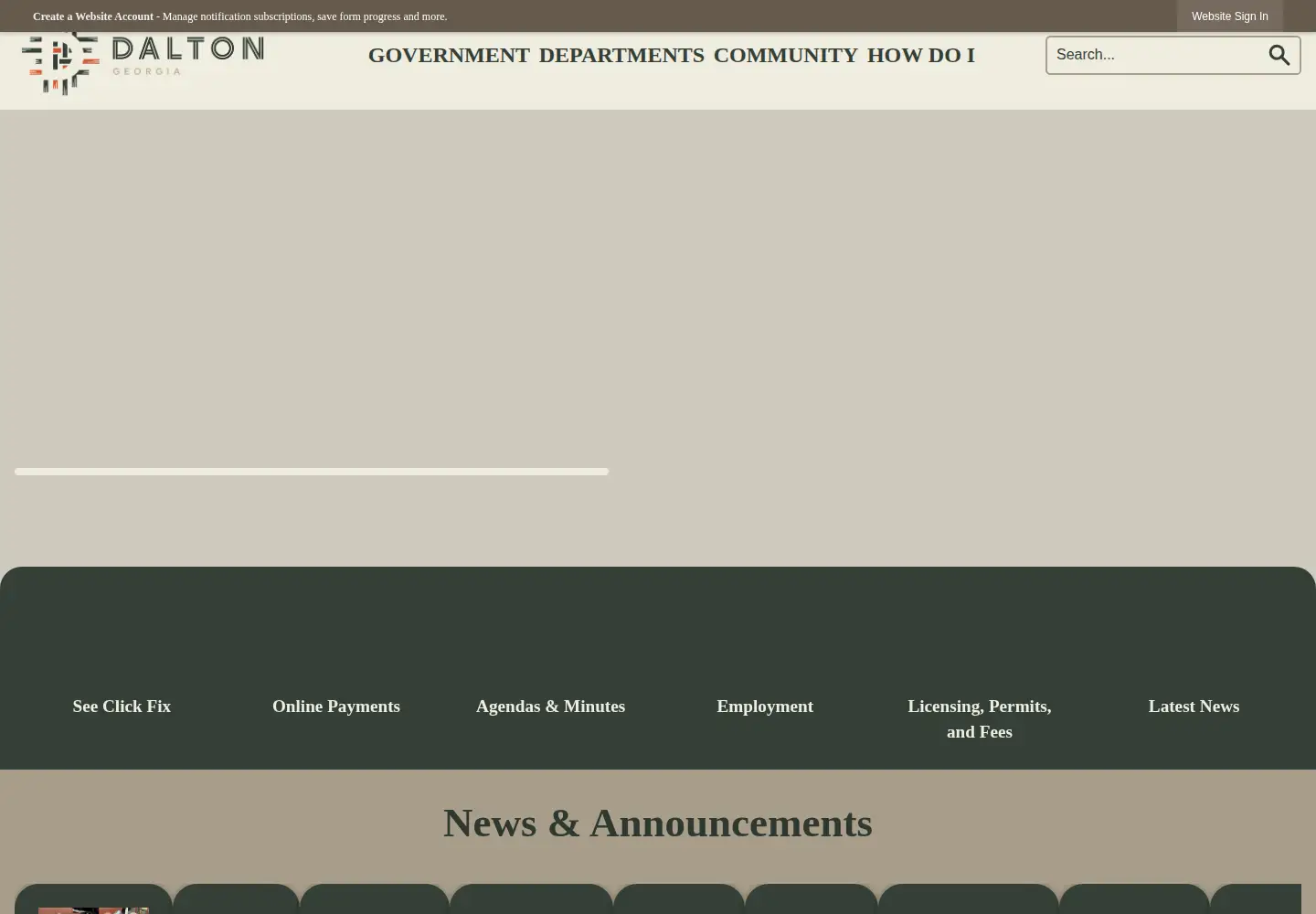Viewport: 1316px width, 914px height.
Task: Click the Website Sign In button
Action: tap(1229, 16)
